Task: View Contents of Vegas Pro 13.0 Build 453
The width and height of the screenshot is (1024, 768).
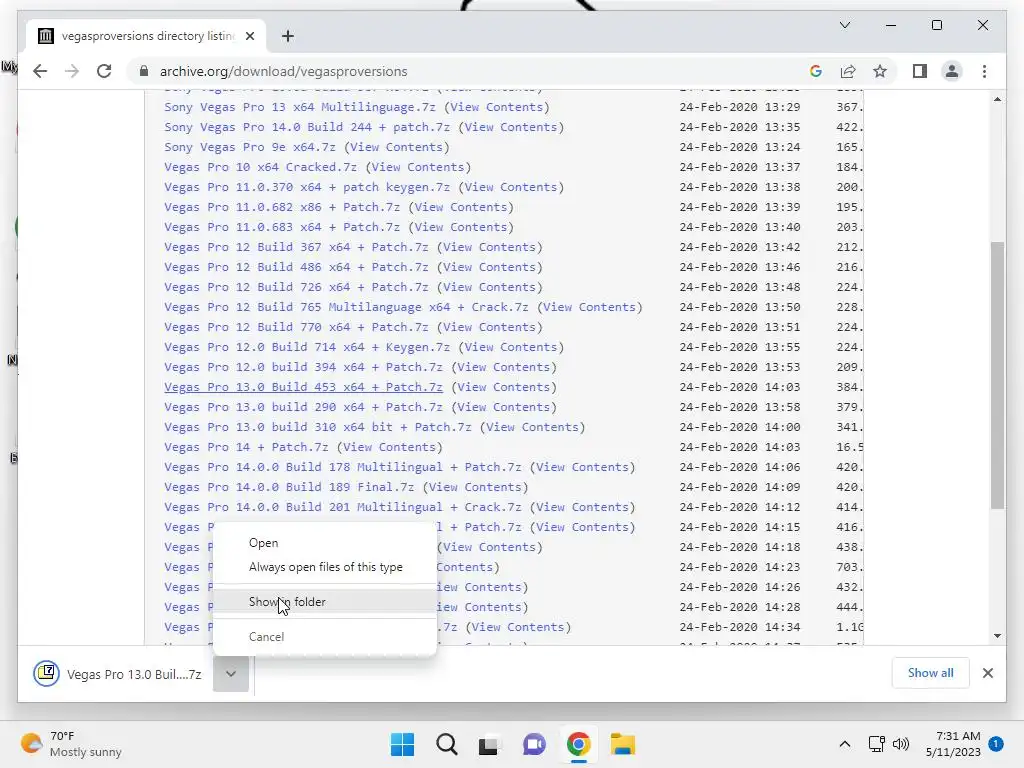Action: pyautogui.click(x=504, y=387)
